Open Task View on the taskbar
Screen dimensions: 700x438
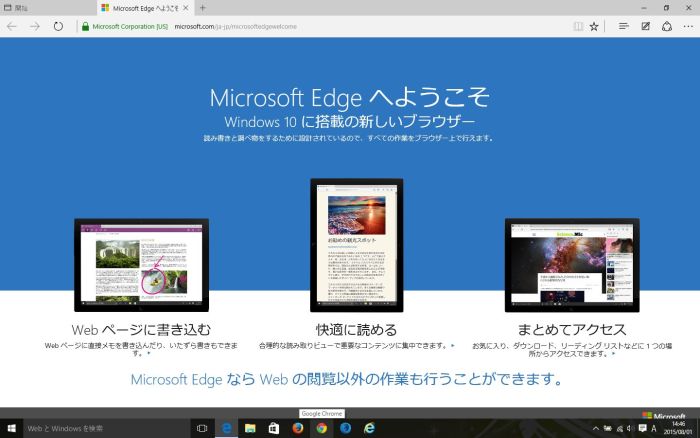(x=202, y=428)
